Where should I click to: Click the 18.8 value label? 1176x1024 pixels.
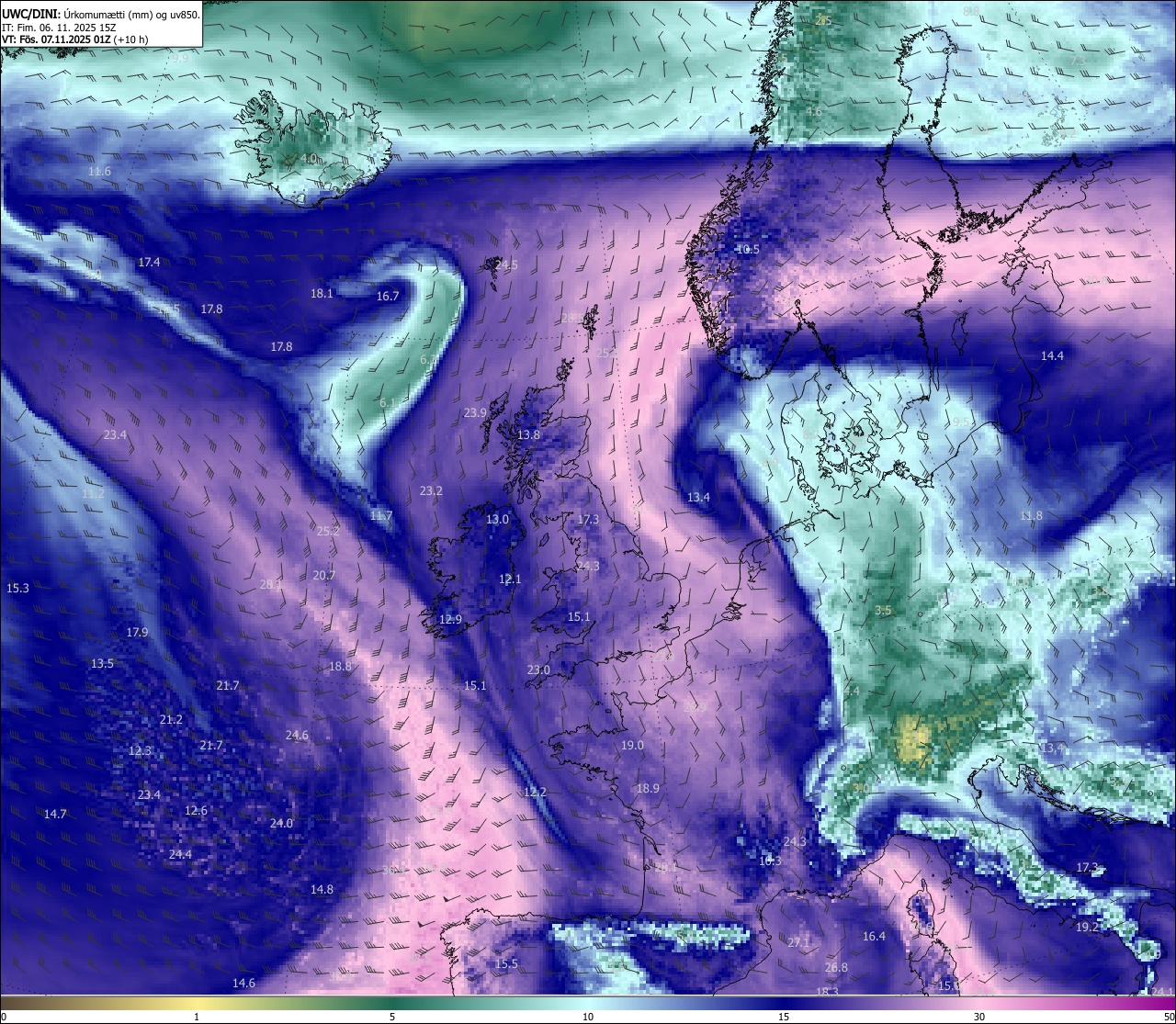pyautogui.click(x=340, y=667)
